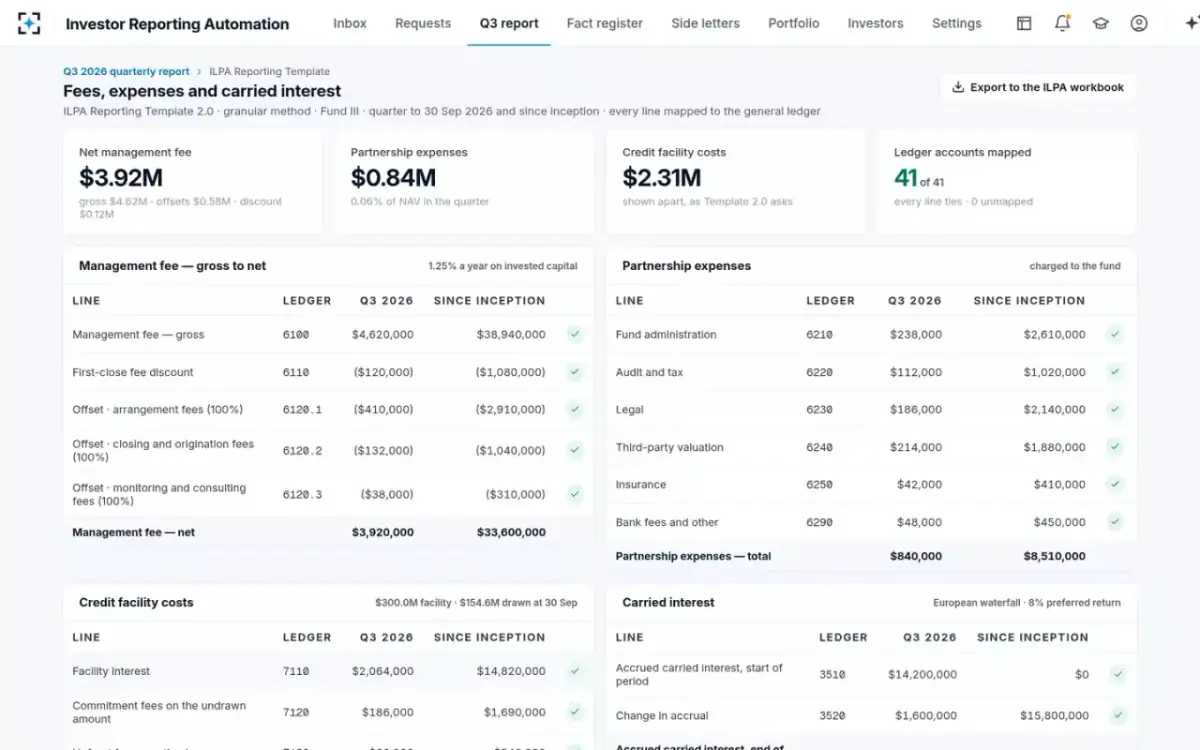Click the $214,000 valuation amount
The image size is (1200, 750).
[915, 448]
